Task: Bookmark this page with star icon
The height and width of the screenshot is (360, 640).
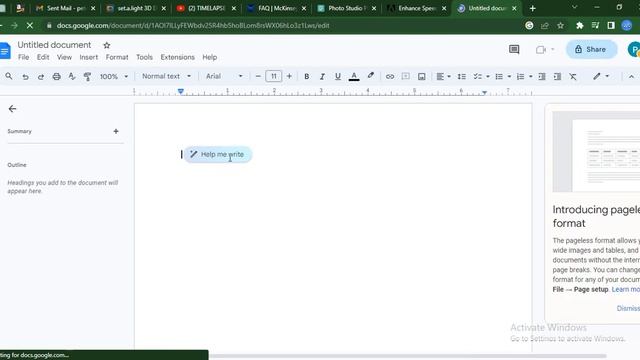Action: click(x=560, y=25)
